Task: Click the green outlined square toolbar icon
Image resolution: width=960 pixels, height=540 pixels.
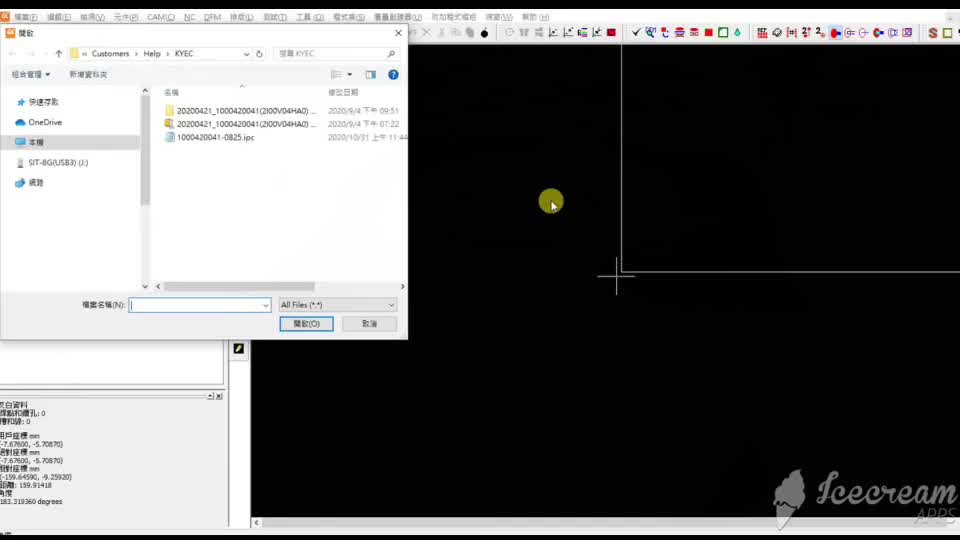Action: 722,33
